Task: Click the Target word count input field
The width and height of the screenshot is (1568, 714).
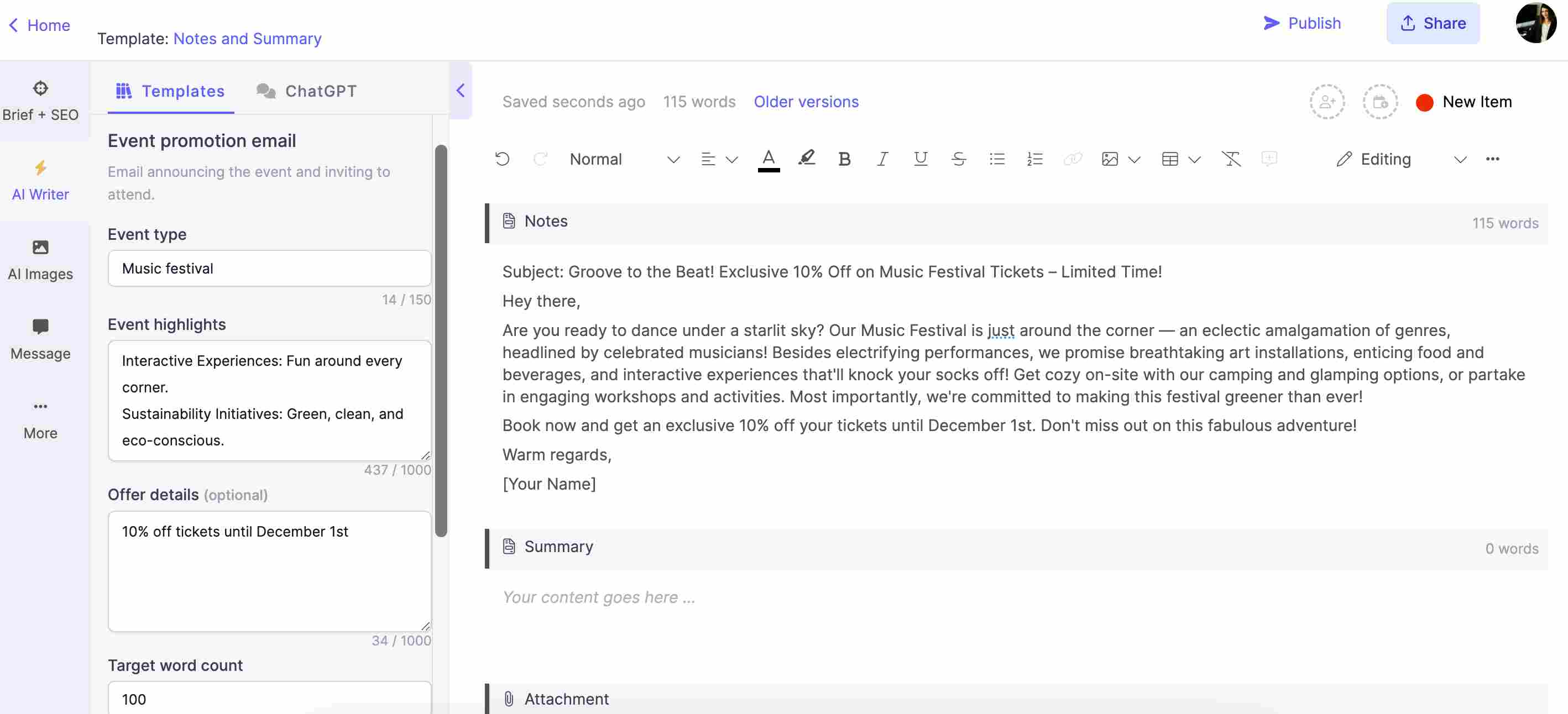Action: tap(268, 698)
